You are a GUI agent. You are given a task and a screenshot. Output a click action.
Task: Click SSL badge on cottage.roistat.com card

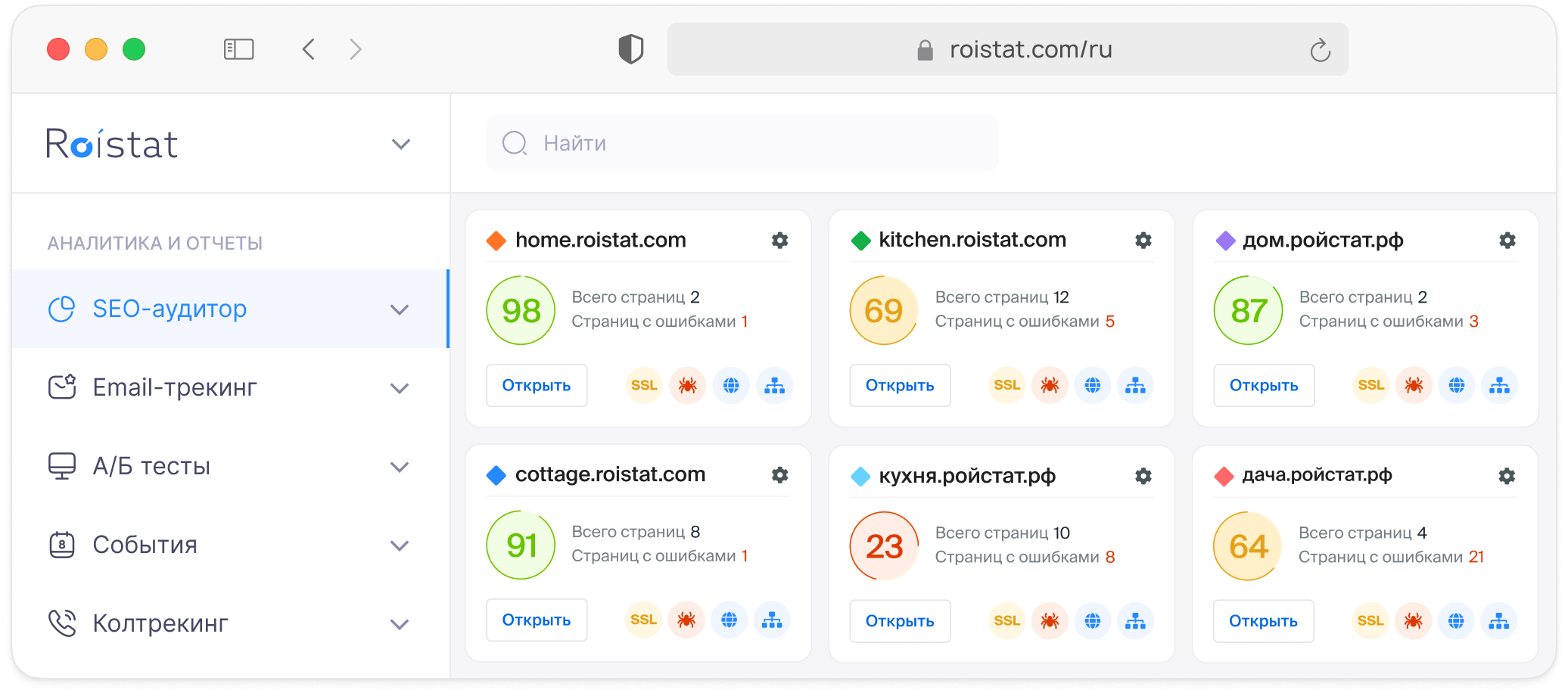click(643, 620)
